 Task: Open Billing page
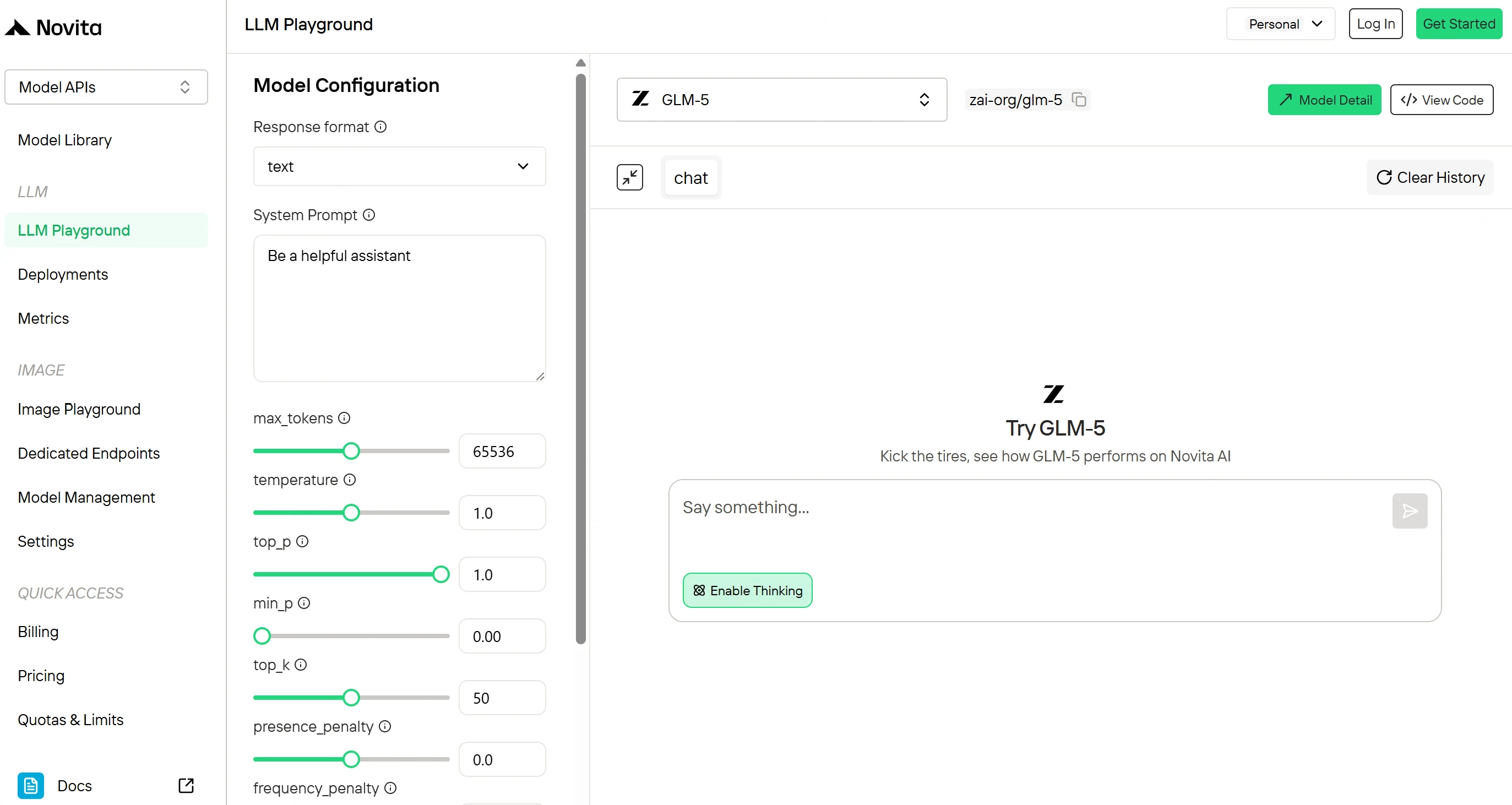[x=38, y=631]
